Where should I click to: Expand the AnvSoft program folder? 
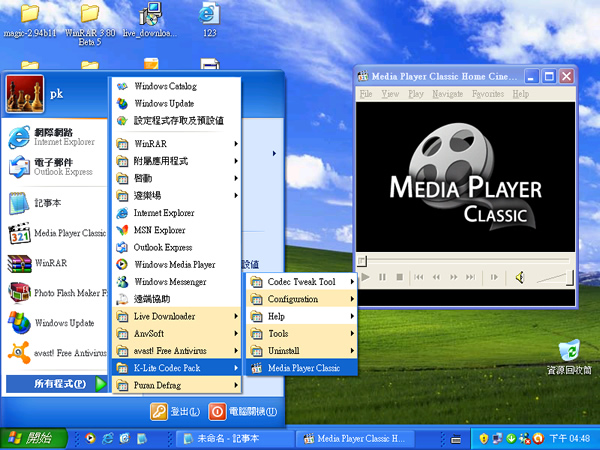coord(177,333)
